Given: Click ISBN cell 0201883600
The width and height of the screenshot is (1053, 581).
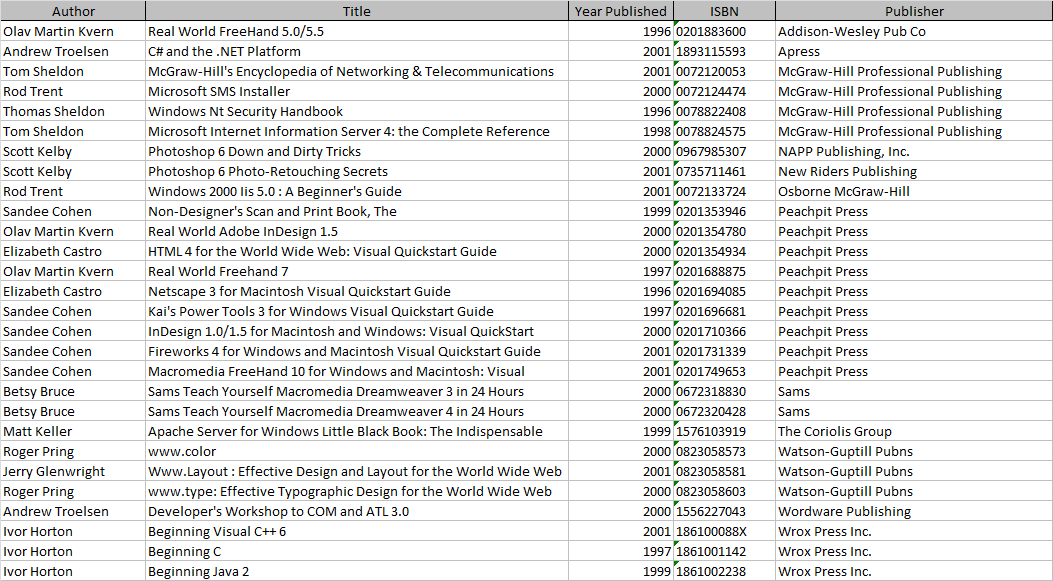Looking at the screenshot, I should click(x=724, y=32).
